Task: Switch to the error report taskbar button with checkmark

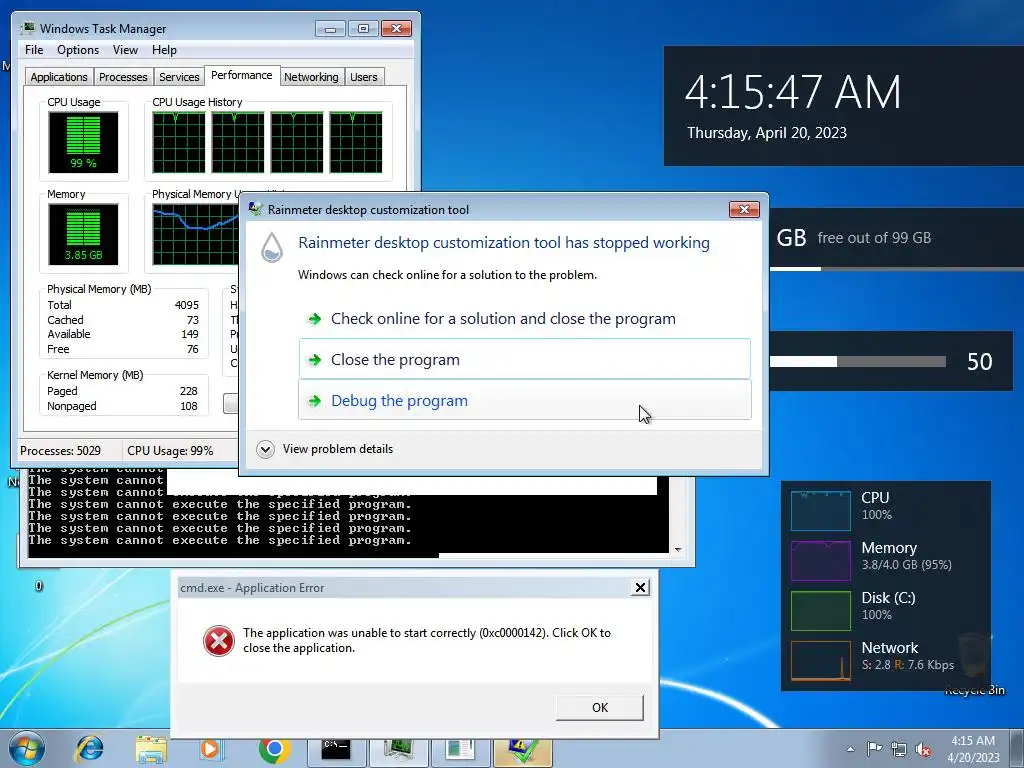Action: tap(523, 750)
